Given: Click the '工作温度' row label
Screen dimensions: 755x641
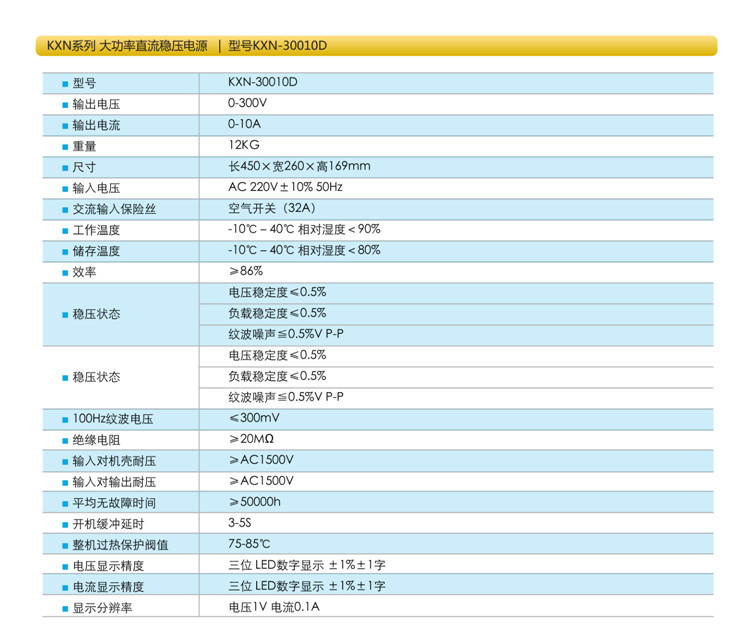Looking at the screenshot, I should coord(96,230).
